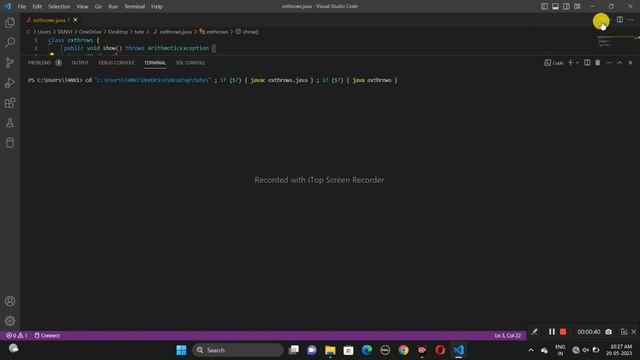Click the editor minimap
This screenshot has height=360, width=640.
[x=617, y=41]
